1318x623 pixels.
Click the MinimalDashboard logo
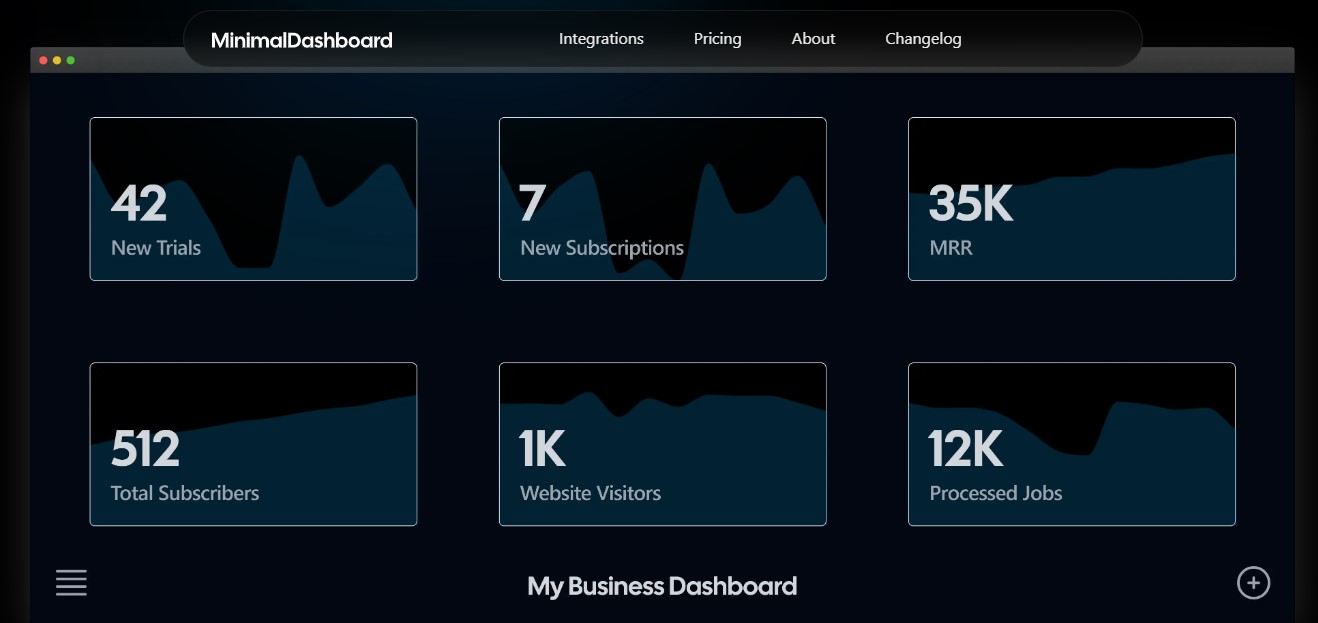(x=301, y=40)
